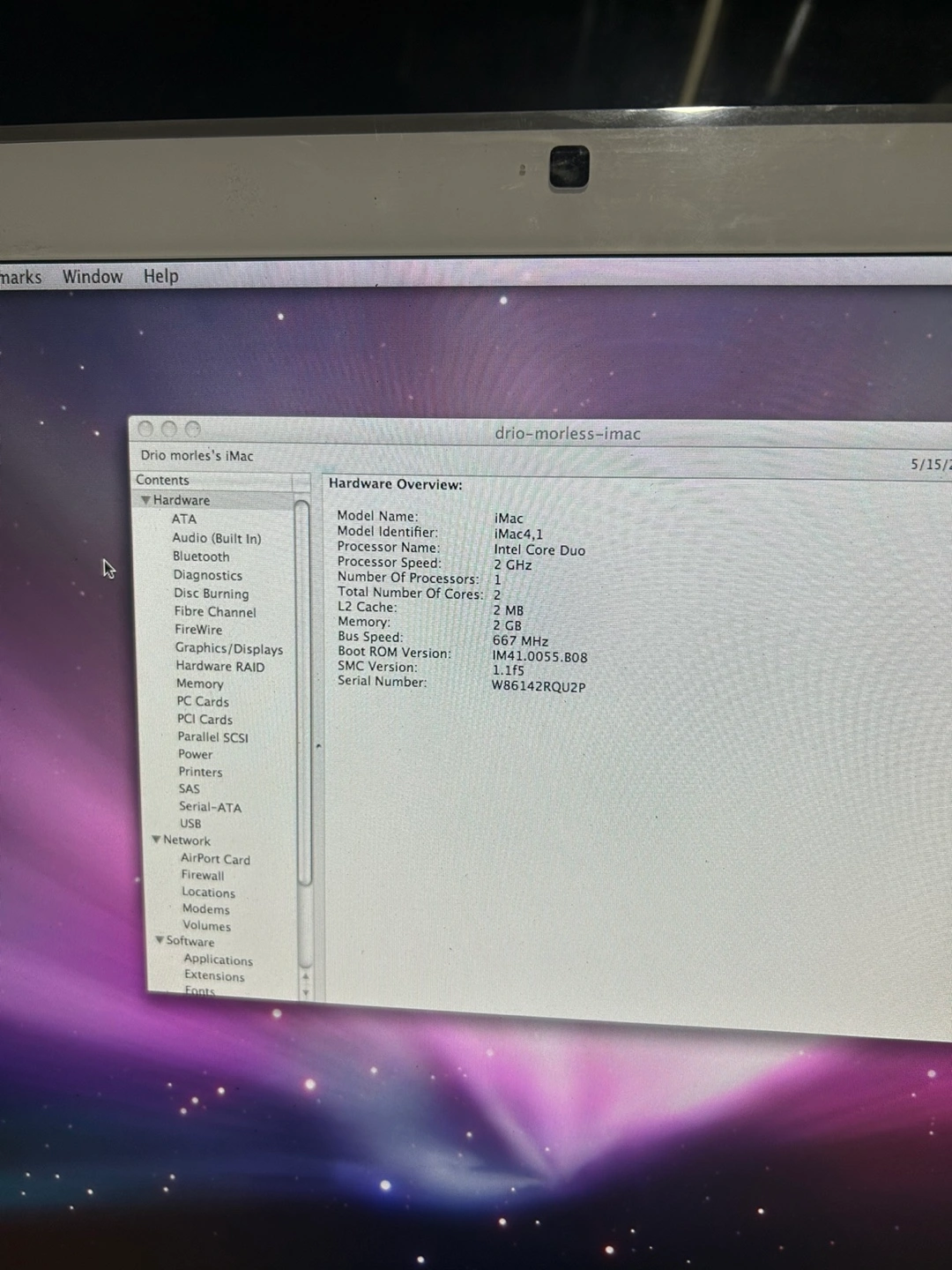Collapse the Hardware section triangle
Screen dimensions: 952x1270
[145, 500]
